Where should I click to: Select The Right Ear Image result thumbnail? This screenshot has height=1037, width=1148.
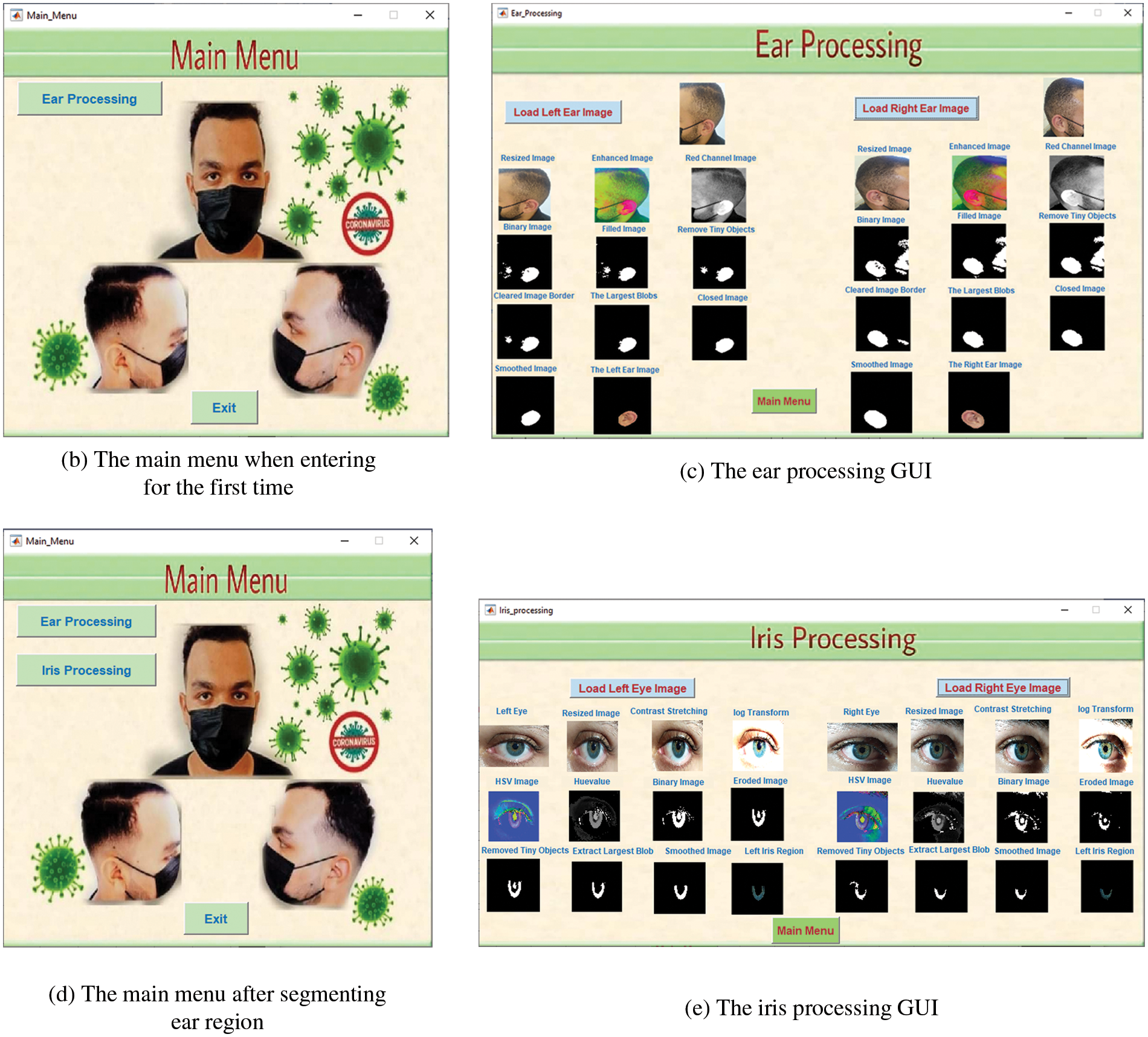click(x=978, y=403)
